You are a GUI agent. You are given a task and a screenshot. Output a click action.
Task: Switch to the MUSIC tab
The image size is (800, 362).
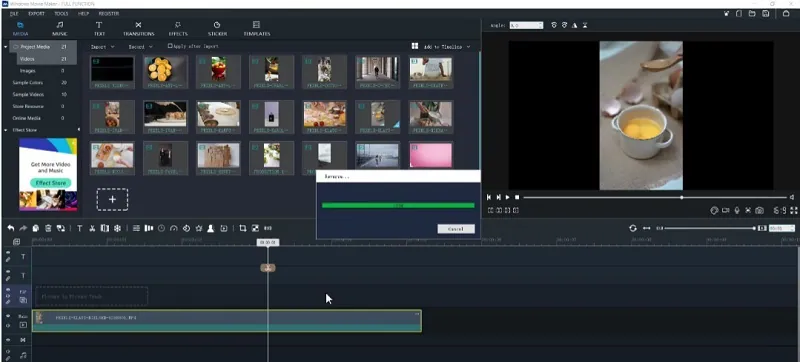pyautogui.click(x=60, y=29)
